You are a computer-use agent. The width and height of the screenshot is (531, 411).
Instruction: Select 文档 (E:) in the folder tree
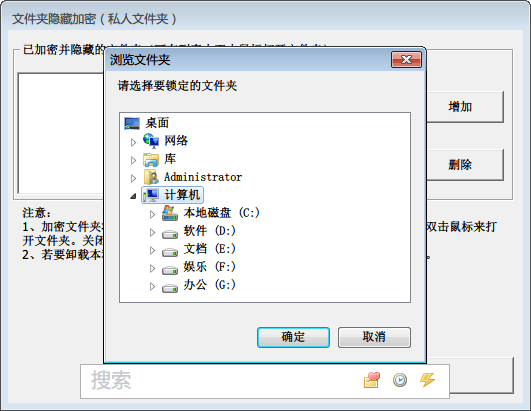pyautogui.click(x=210, y=249)
